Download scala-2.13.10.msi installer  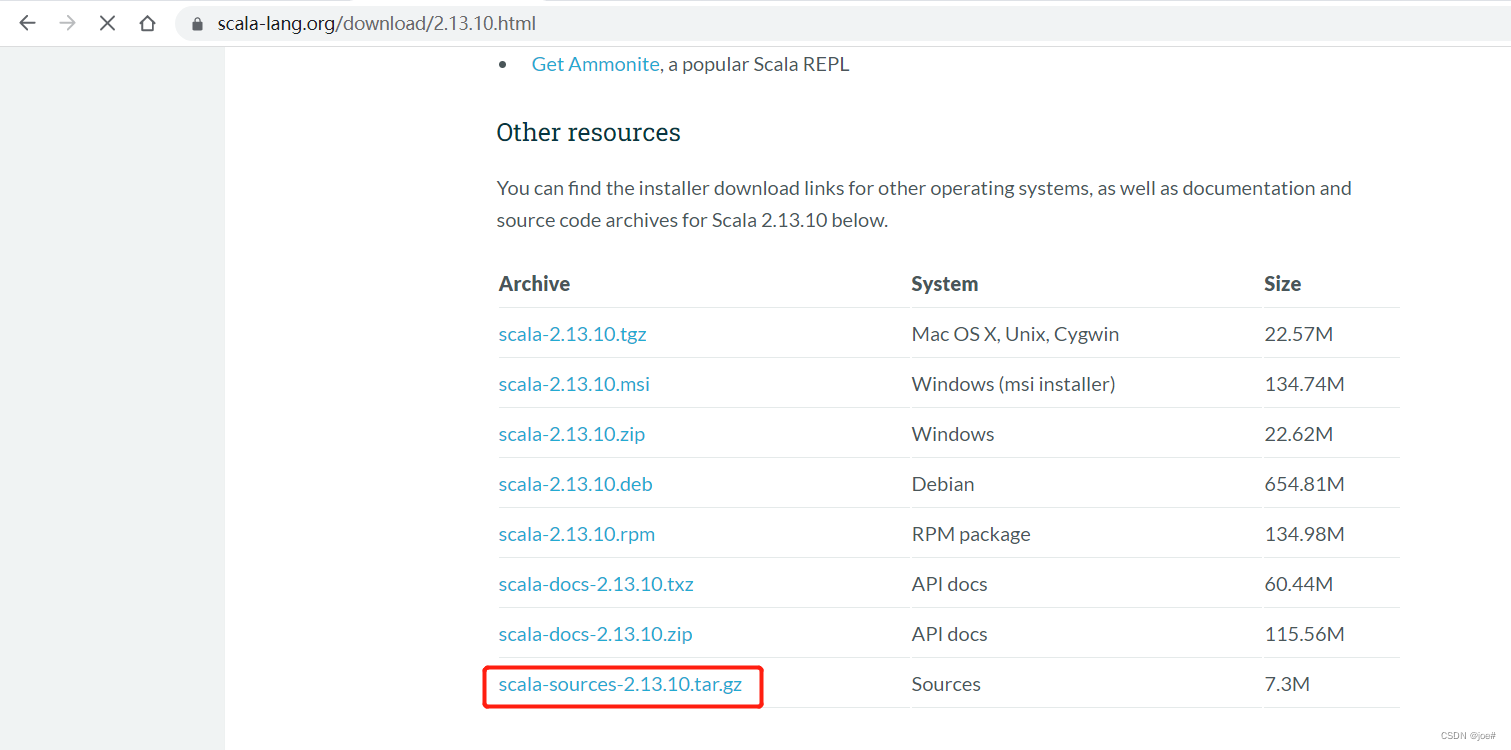pyautogui.click(x=574, y=384)
